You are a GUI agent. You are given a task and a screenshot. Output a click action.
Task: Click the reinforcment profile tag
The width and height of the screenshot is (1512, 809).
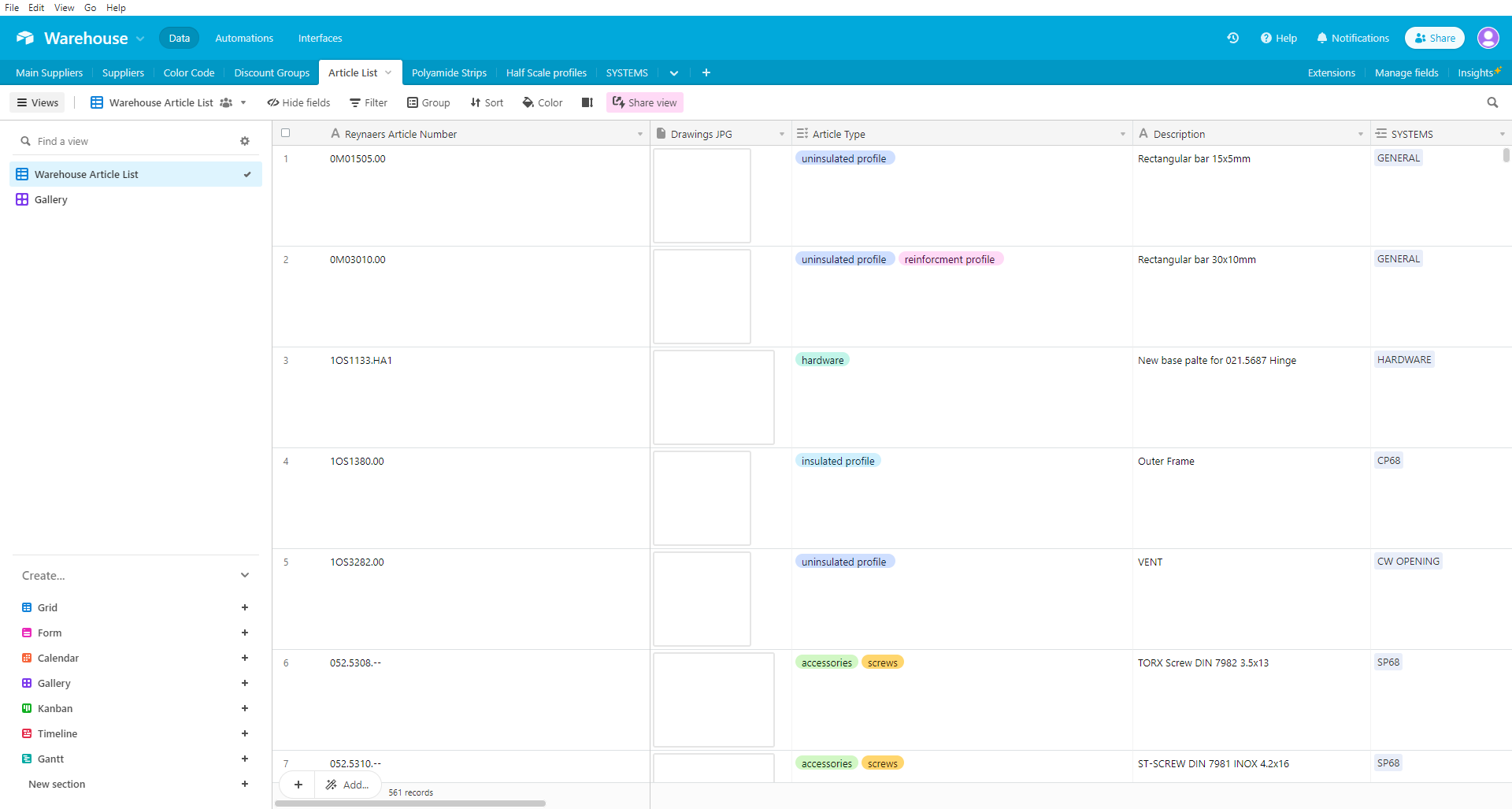950,259
